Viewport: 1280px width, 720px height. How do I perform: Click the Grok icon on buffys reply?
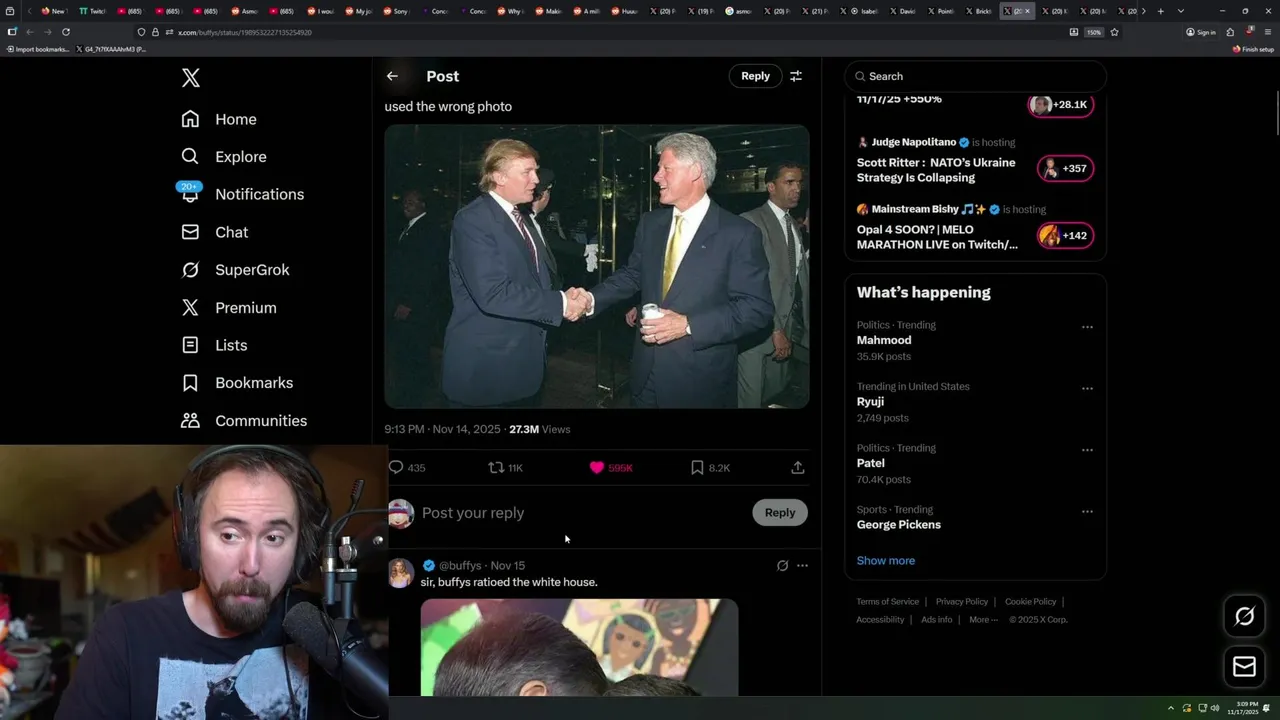click(x=782, y=566)
